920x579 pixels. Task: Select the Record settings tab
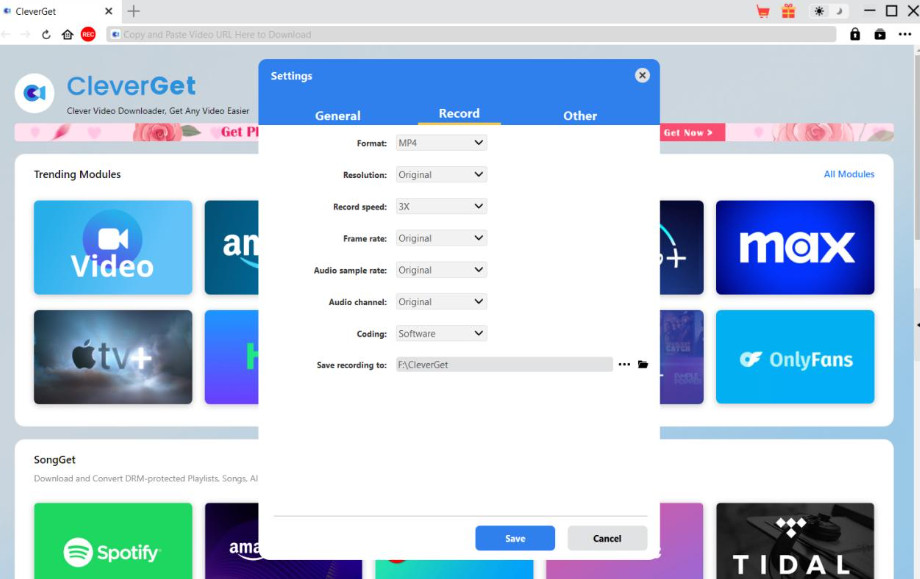click(459, 113)
